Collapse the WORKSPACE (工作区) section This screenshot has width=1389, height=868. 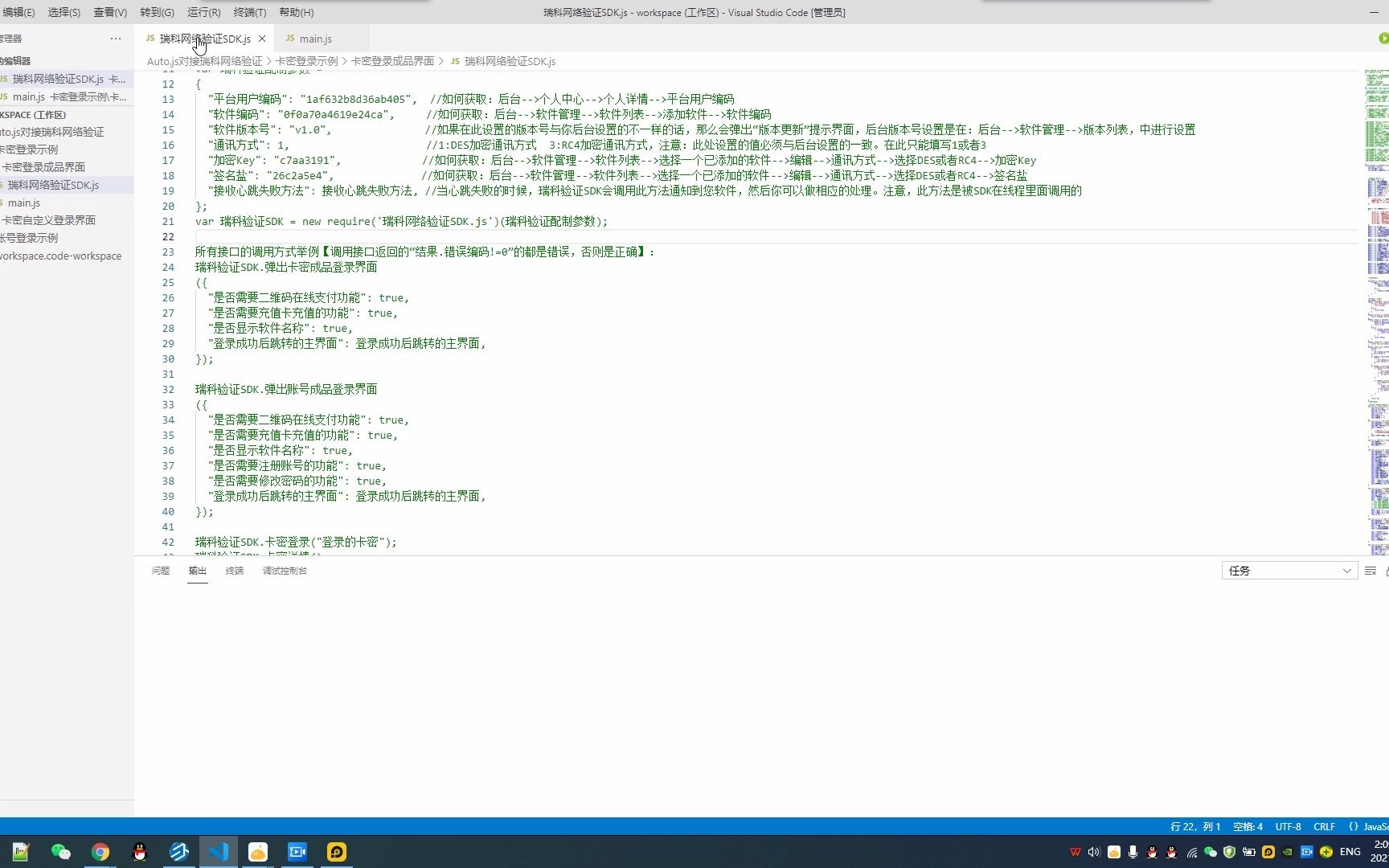[67, 115]
